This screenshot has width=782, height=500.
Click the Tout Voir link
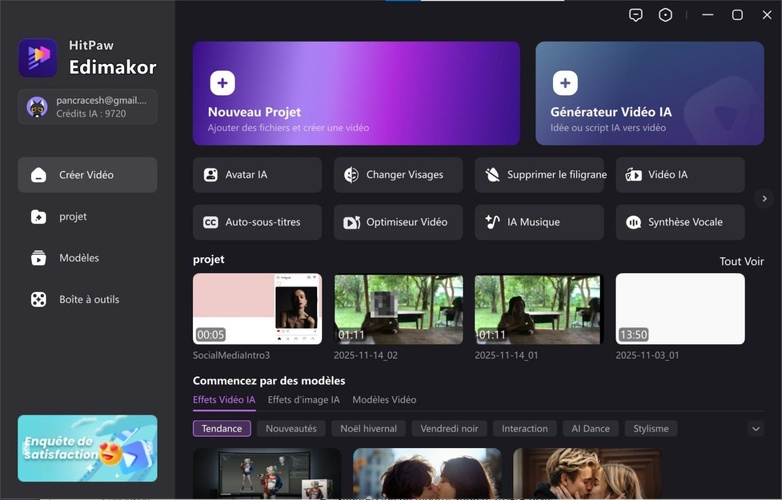[x=741, y=262]
